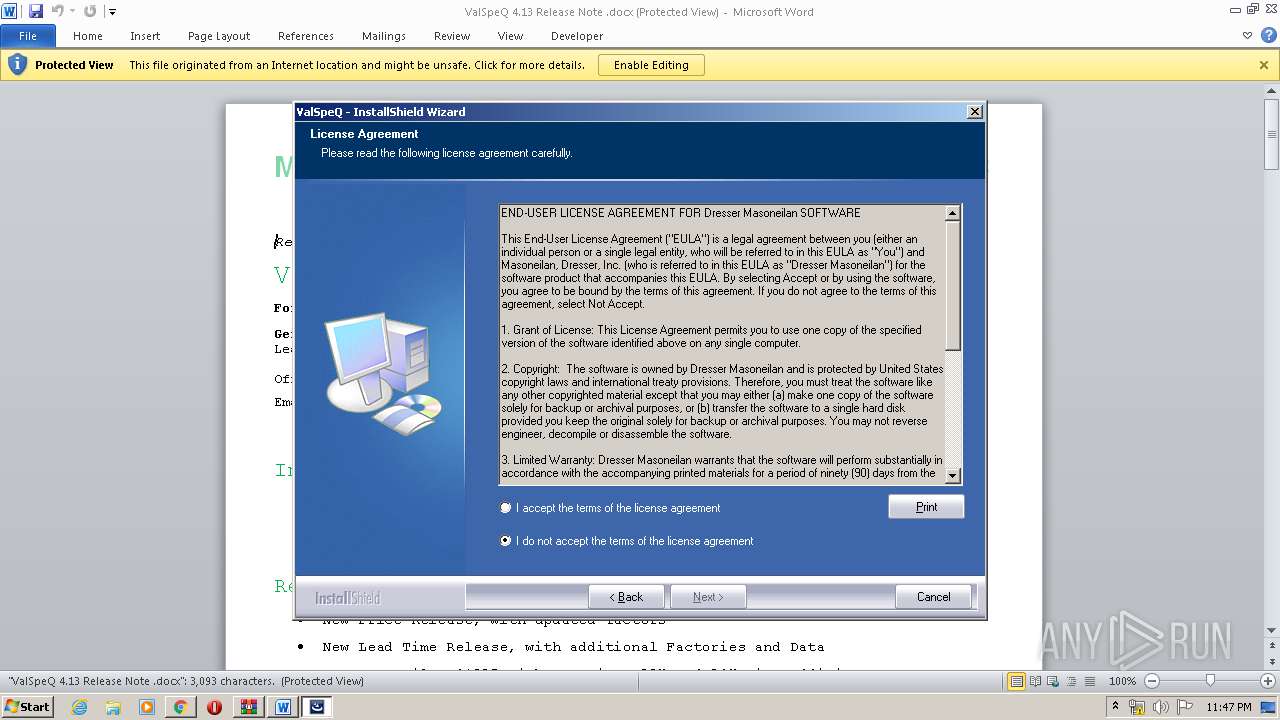Click the license text scrollbar down arrow

point(953,476)
